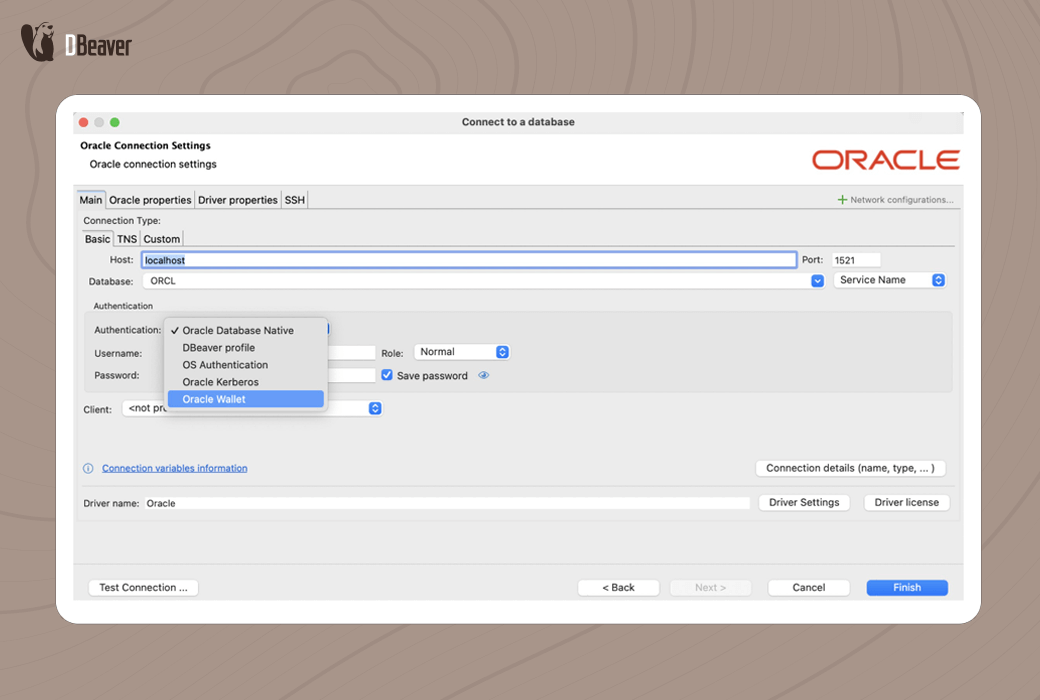Click the DBeaver beaver logo
Viewport: 1040px width, 700px height.
(37, 44)
